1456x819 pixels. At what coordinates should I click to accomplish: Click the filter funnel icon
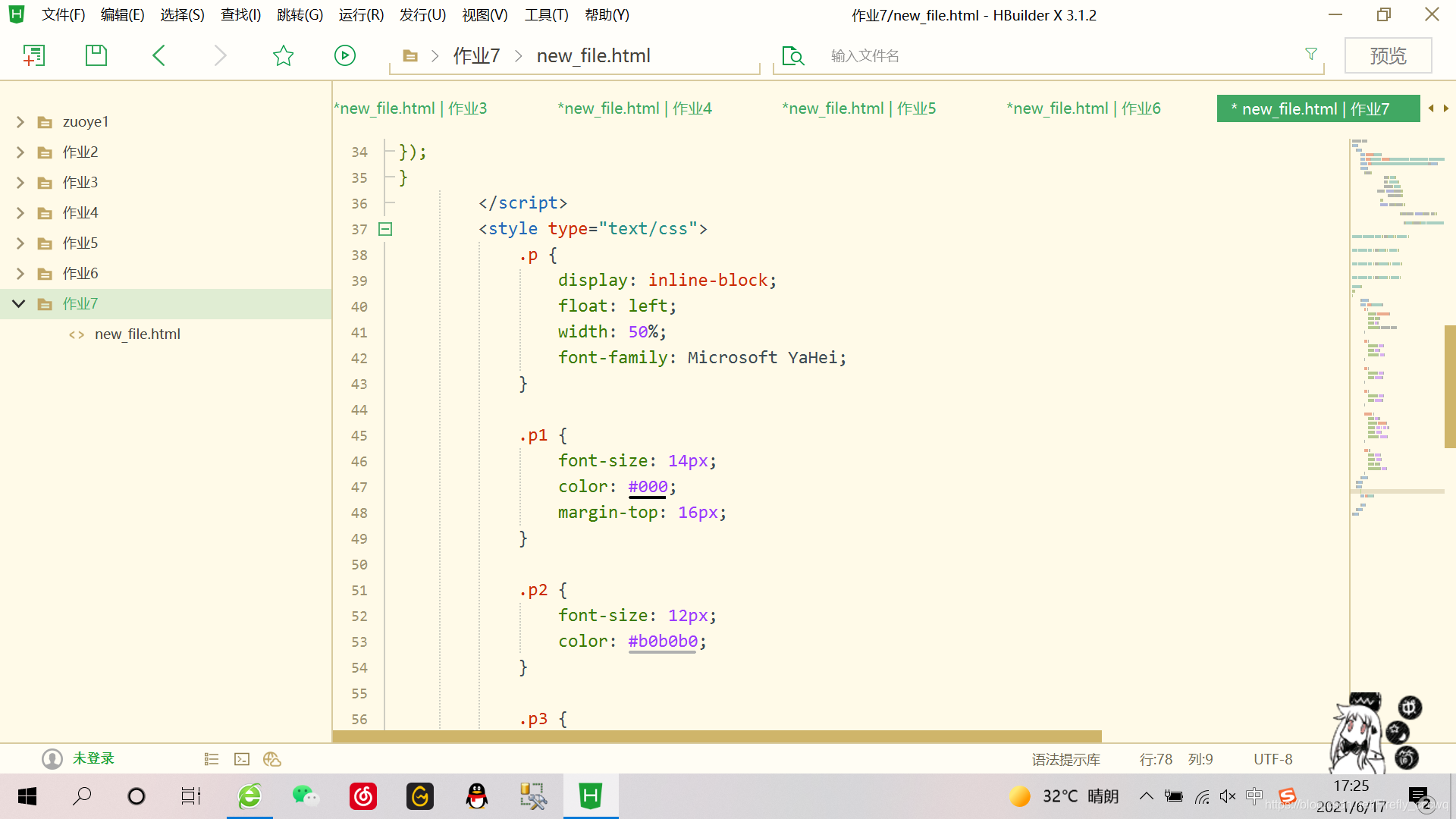(1311, 54)
